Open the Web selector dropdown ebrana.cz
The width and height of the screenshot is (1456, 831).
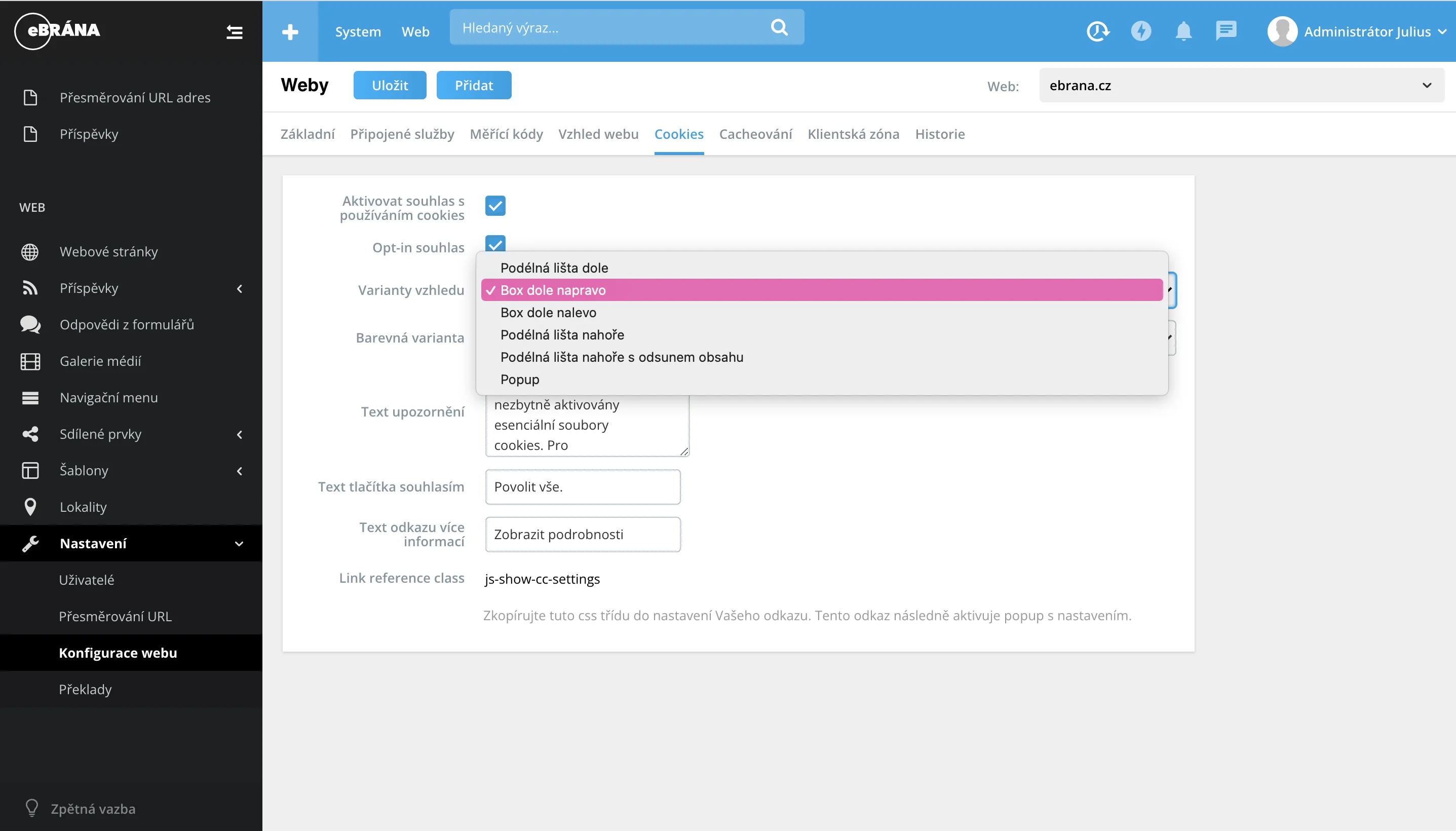[x=1242, y=86]
